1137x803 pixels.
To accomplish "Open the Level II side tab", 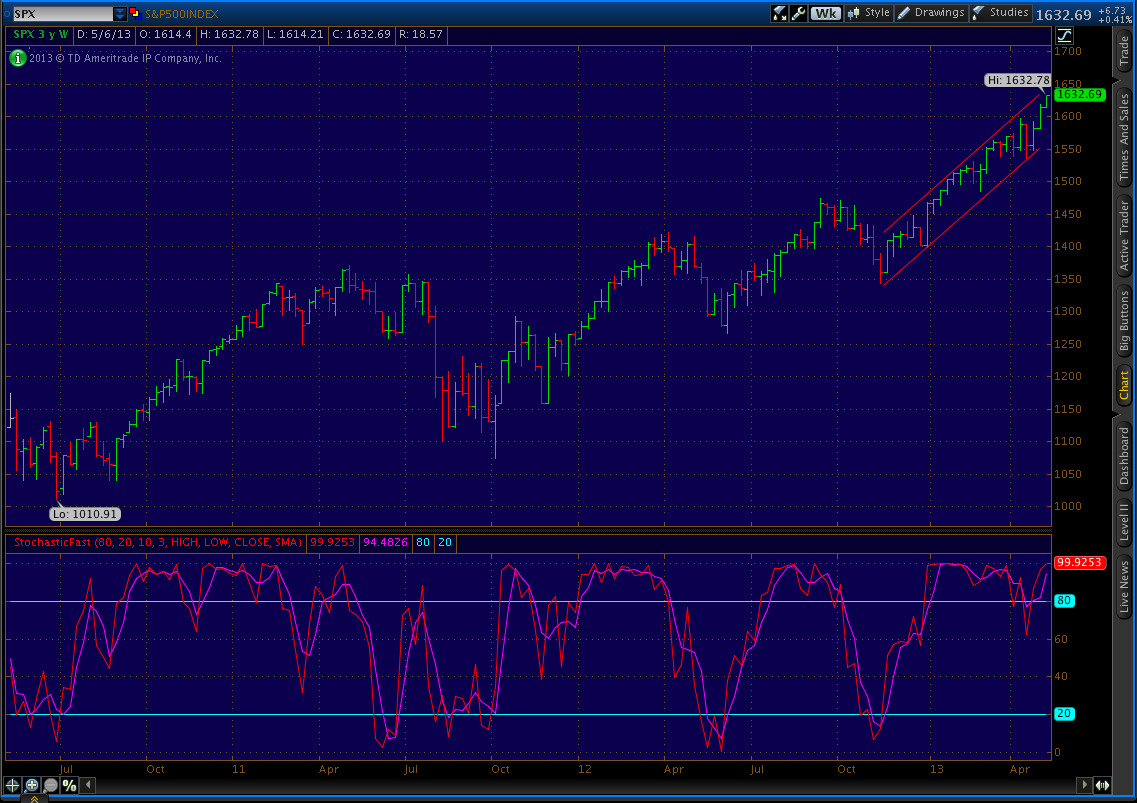I will (x=1124, y=522).
